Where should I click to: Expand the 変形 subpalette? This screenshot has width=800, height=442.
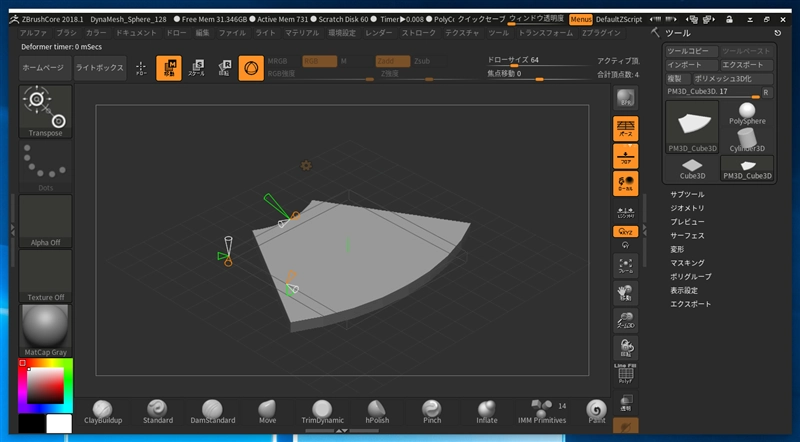coord(677,249)
